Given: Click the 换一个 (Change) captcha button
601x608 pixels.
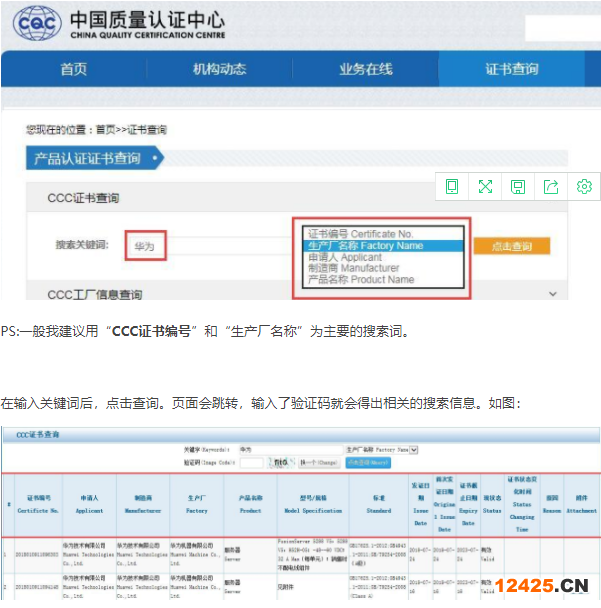Looking at the screenshot, I should (318, 463).
